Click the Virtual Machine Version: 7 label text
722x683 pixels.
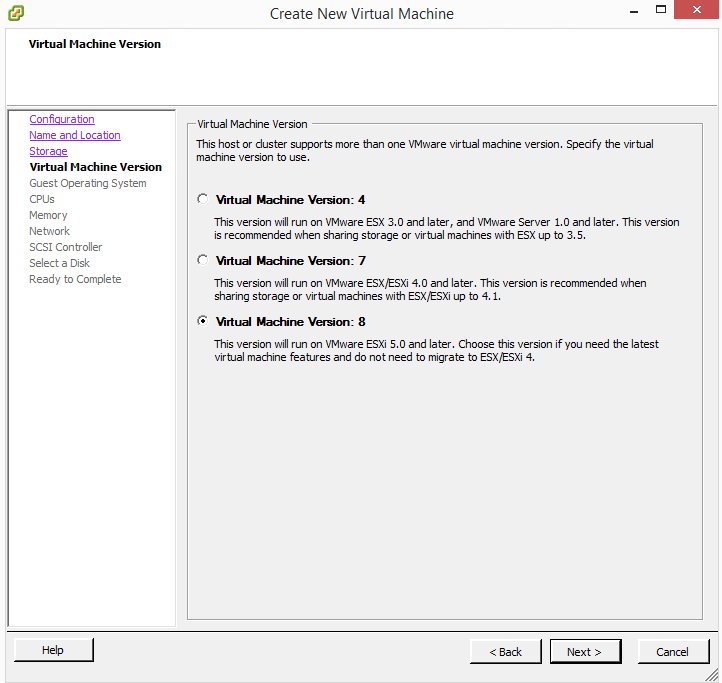tap(291, 261)
